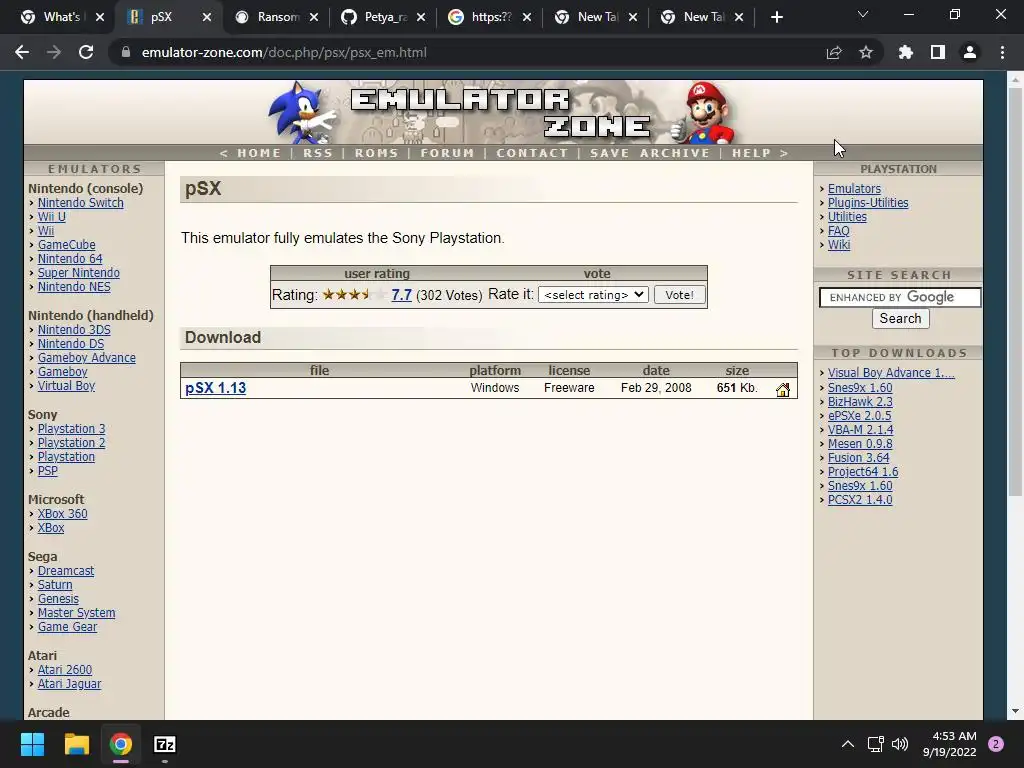This screenshot has width=1024, height=768.
Task: Open the Wiki link in Playstation panel
Action: [x=839, y=245]
